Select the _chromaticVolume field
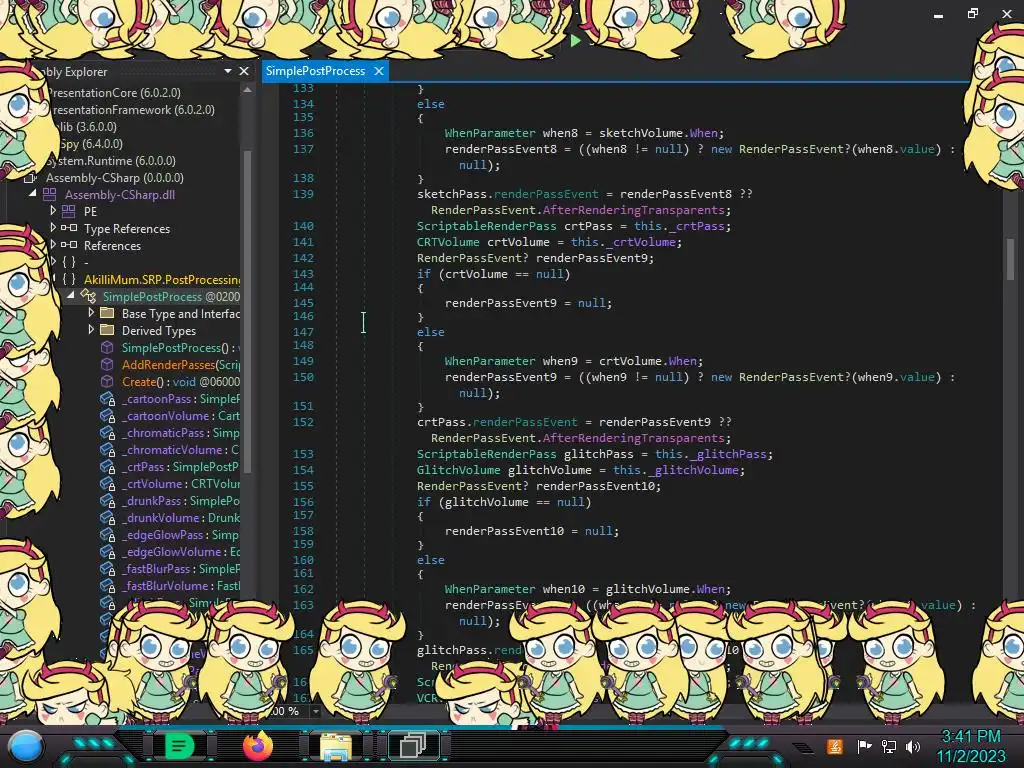Image resolution: width=1024 pixels, height=768 pixels. (x=181, y=449)
